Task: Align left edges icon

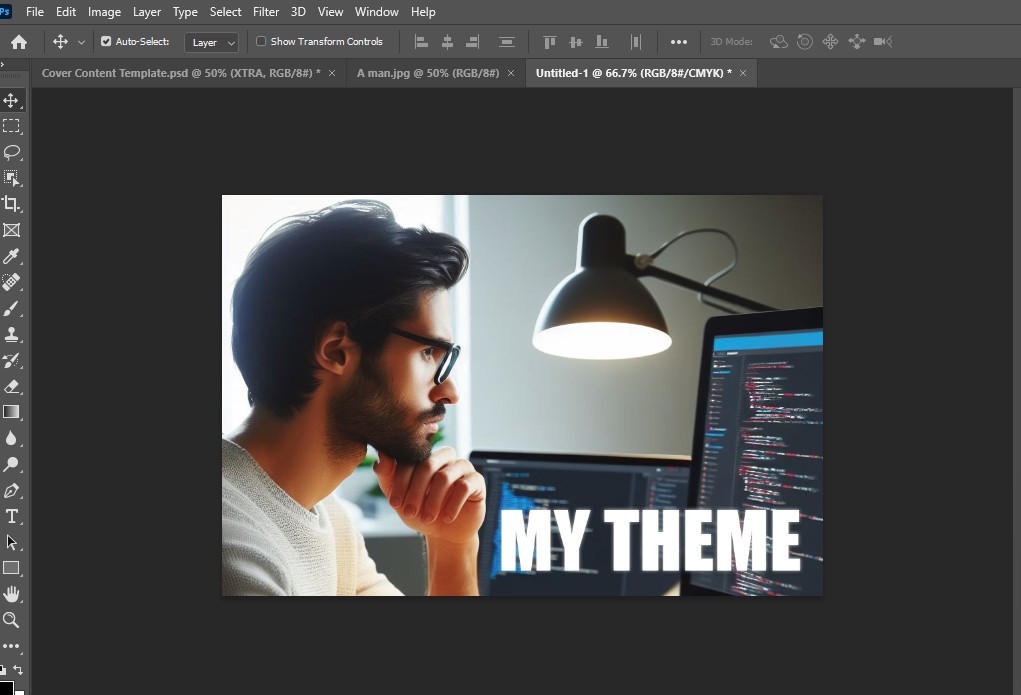Action: coord(421,42)
